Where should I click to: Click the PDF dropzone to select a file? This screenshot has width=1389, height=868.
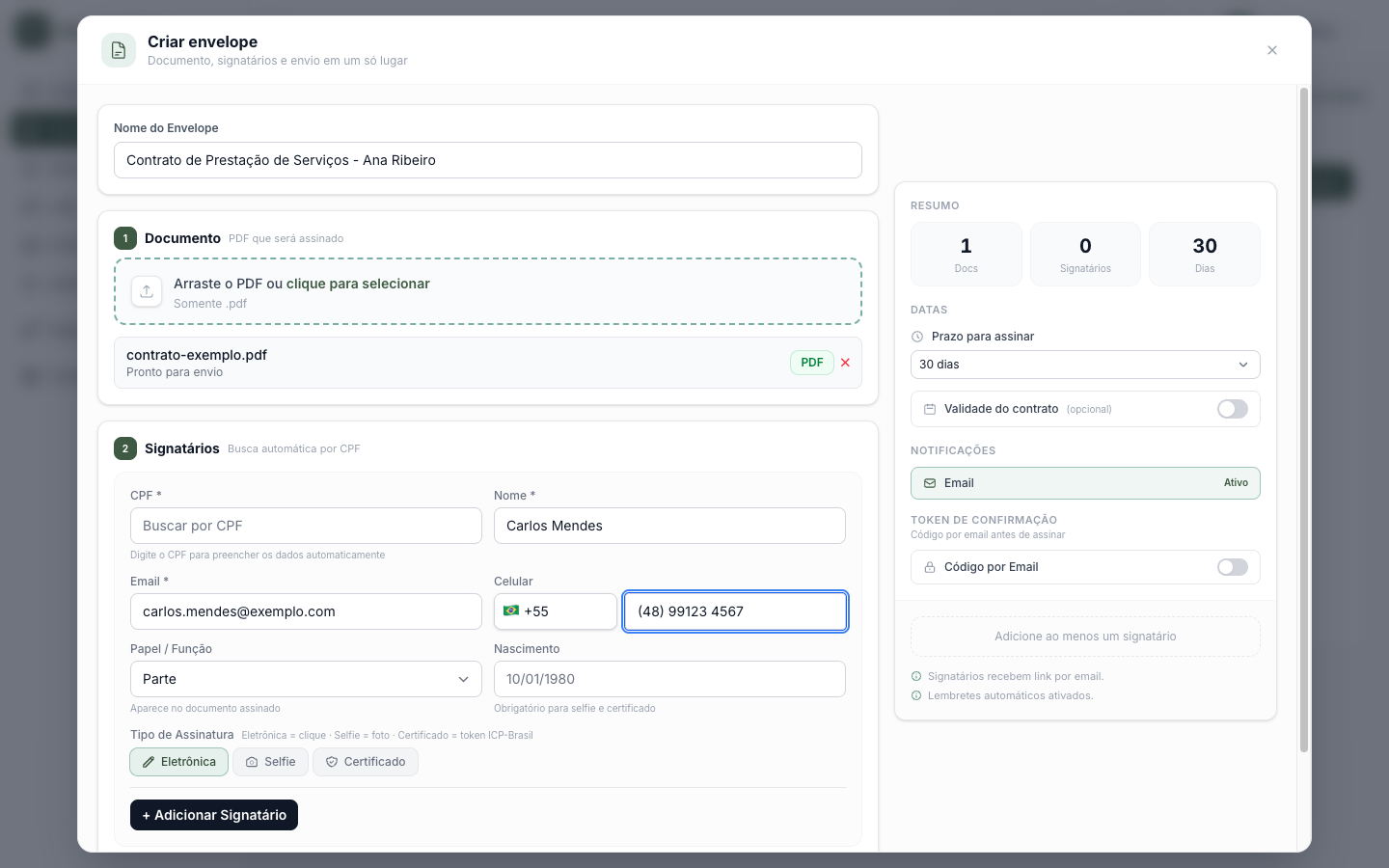coord(488,291)
